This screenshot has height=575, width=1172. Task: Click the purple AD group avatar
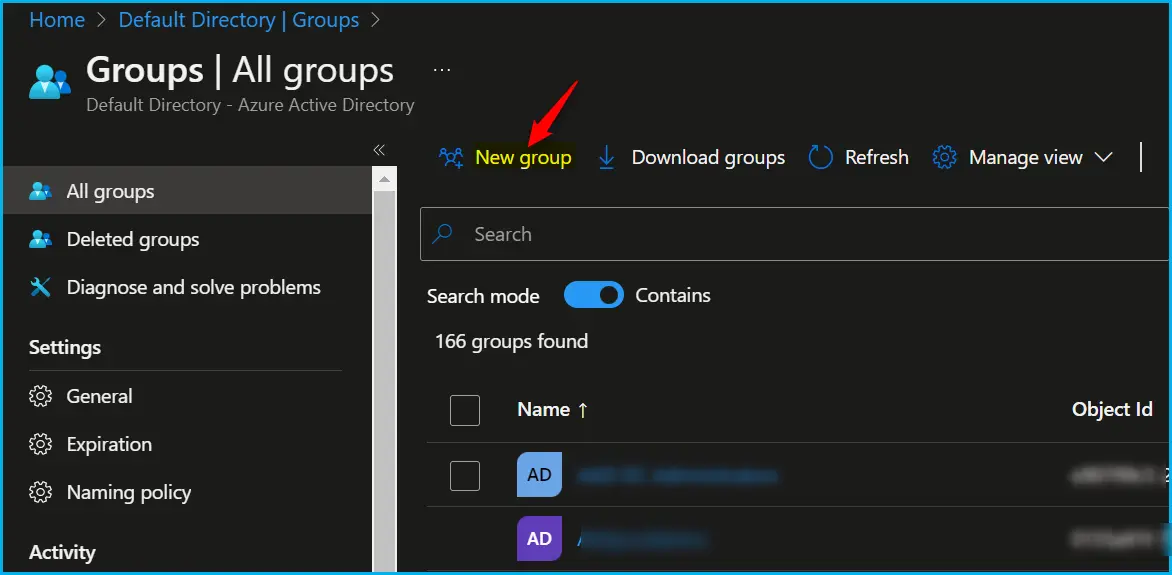tap(539, 538)
